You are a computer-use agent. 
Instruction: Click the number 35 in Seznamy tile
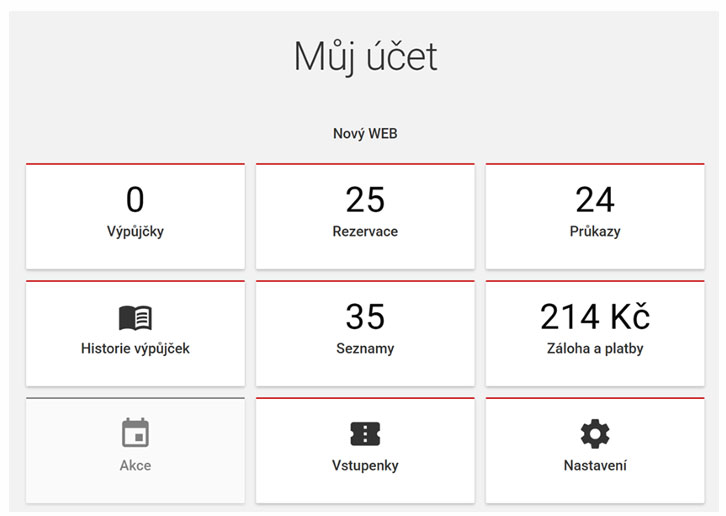pos(365,317)
